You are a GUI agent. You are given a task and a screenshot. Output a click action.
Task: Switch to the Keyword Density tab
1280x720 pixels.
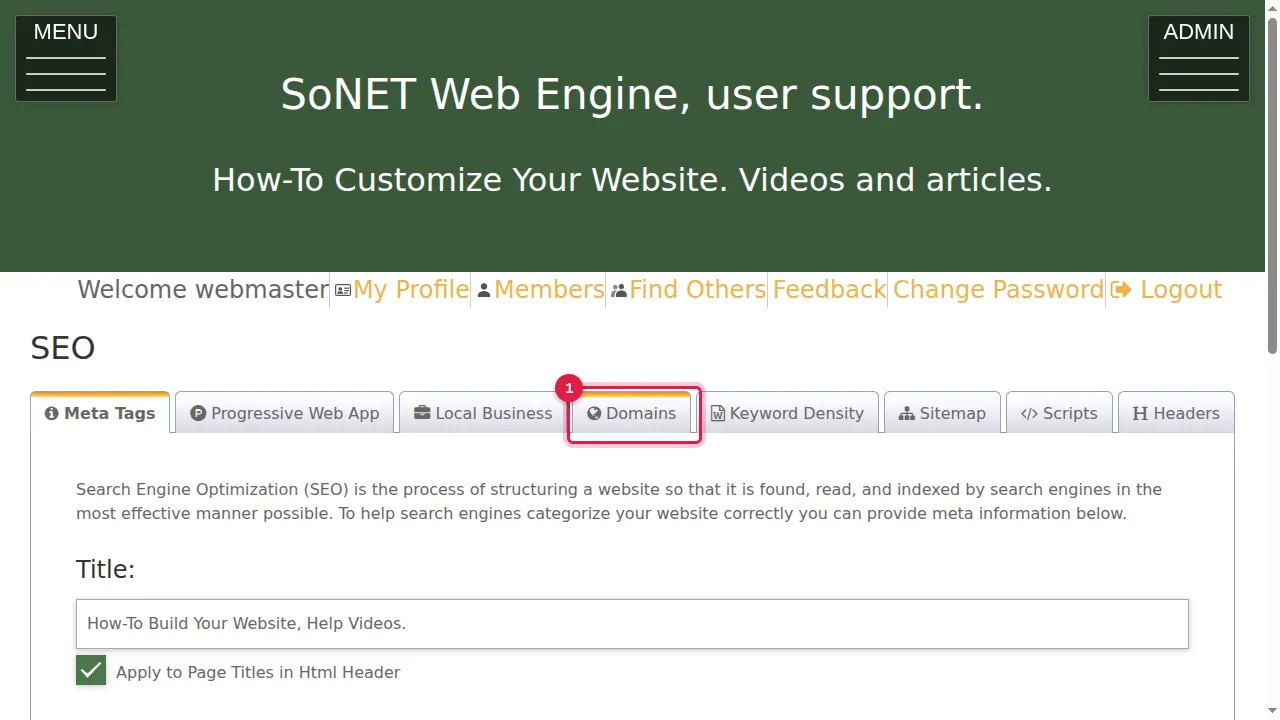coord(788,412)
